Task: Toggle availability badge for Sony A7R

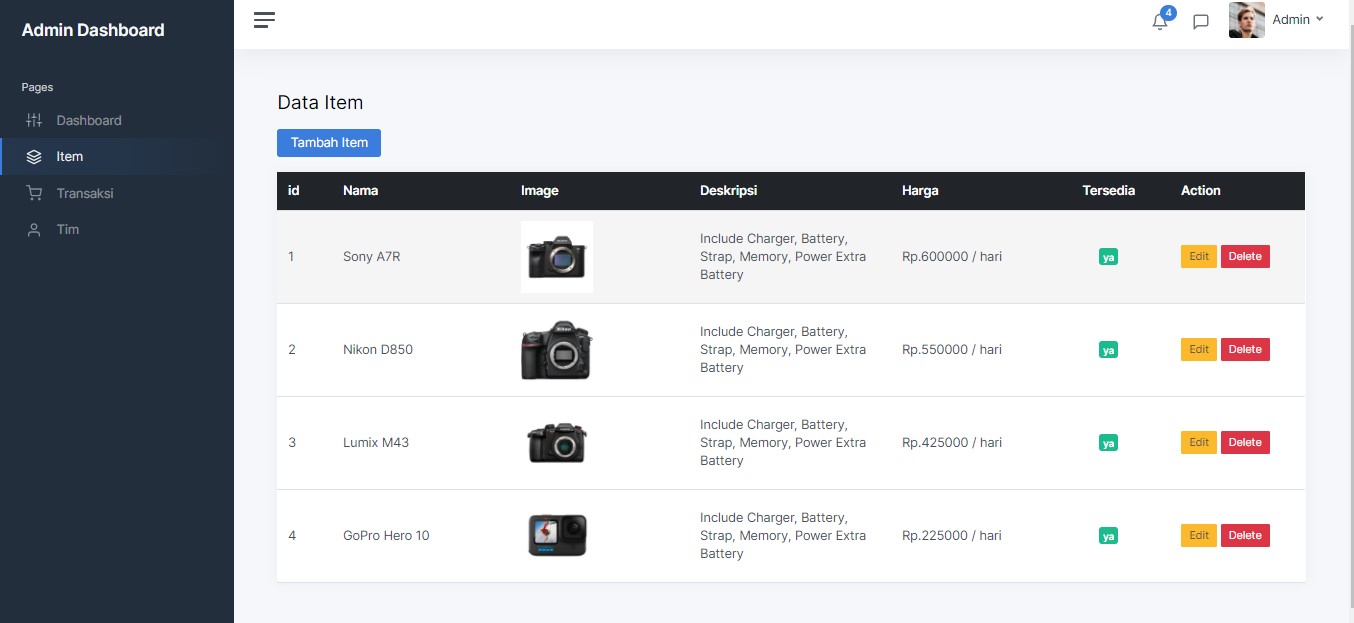Action: pyautogui.click(x=1108, y=256)
